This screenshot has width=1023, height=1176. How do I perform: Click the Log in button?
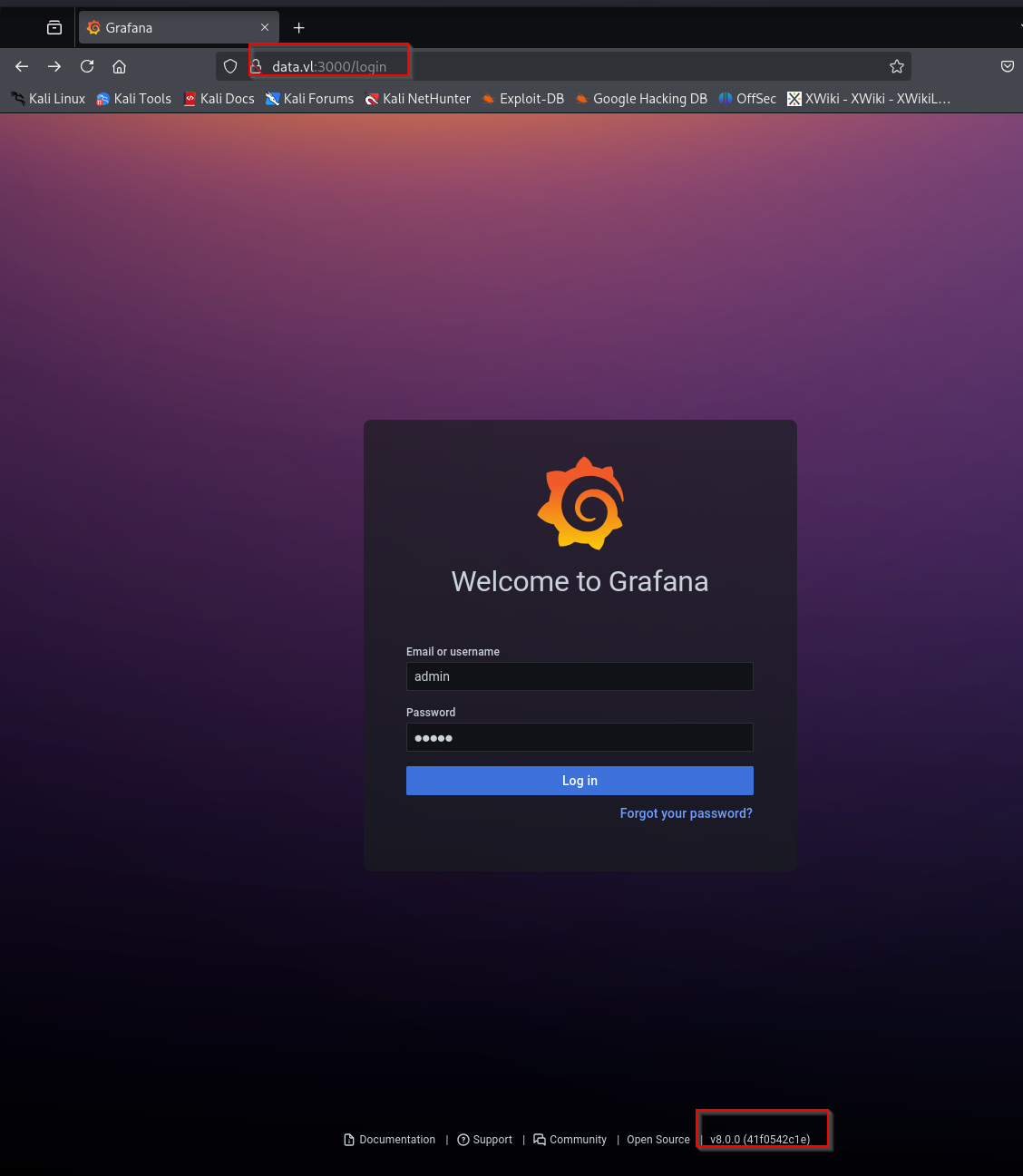pyautogui.click(x=580, y=781)
